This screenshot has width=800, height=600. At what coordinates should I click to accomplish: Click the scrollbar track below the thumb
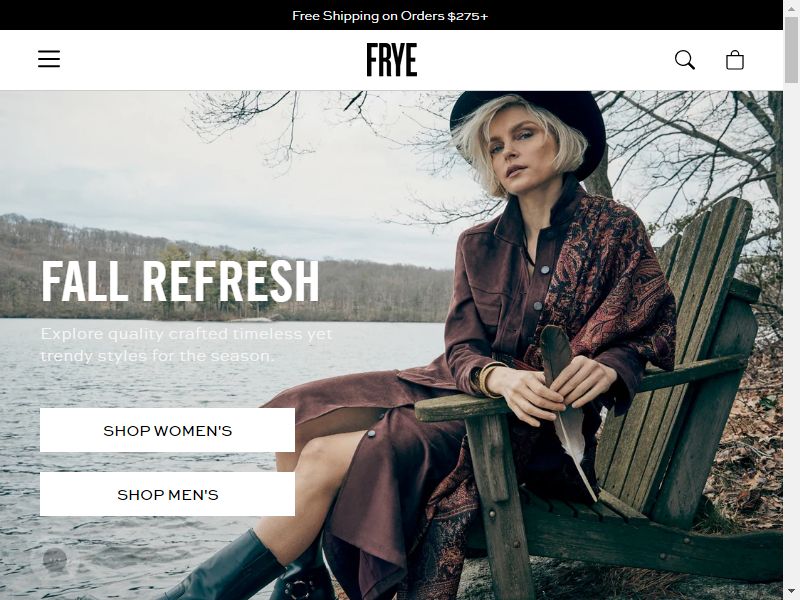pyautogui.click(x=791, y=332)
